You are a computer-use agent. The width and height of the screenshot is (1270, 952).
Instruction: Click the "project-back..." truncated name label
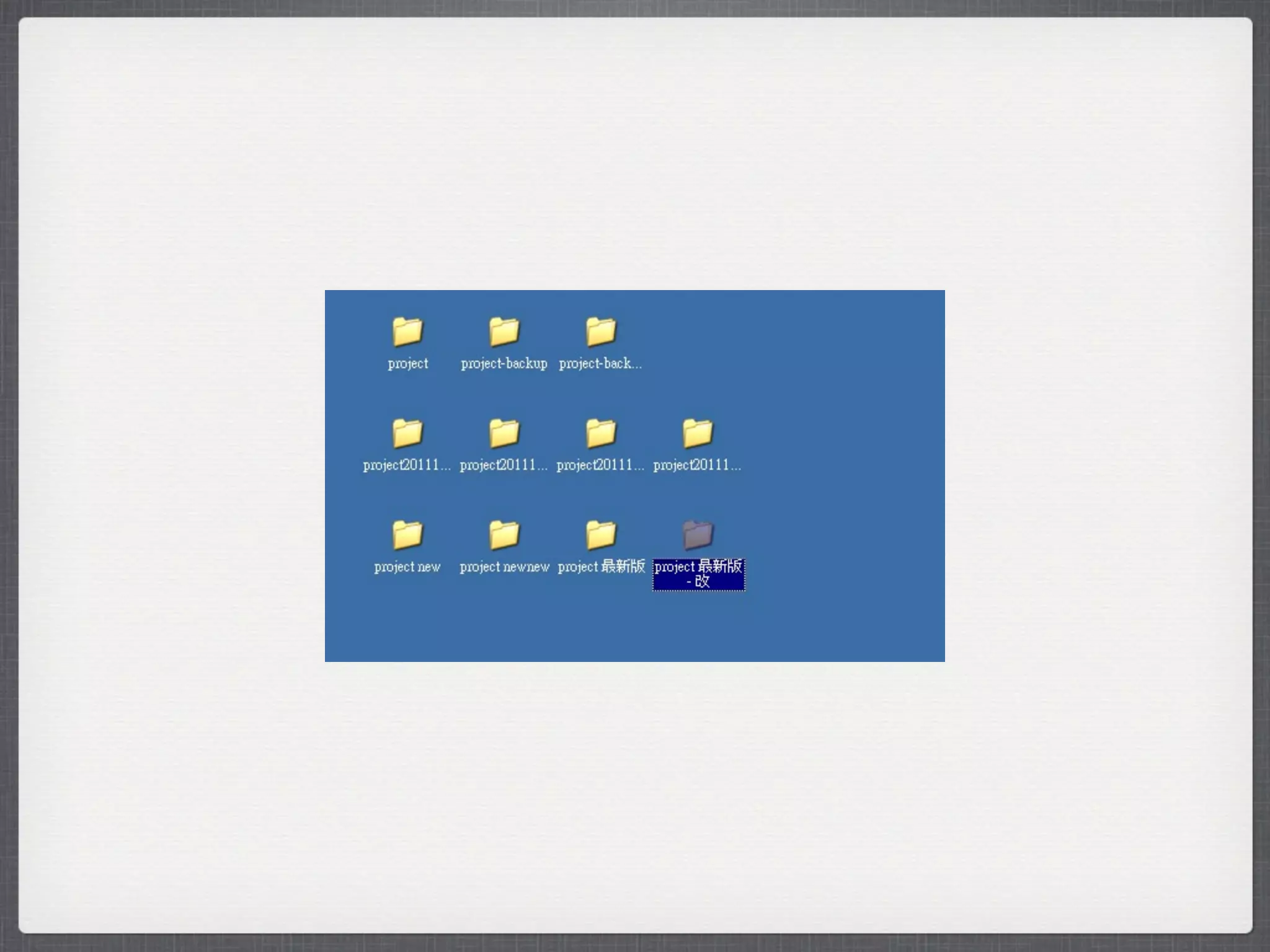click(x=600, y=364)
